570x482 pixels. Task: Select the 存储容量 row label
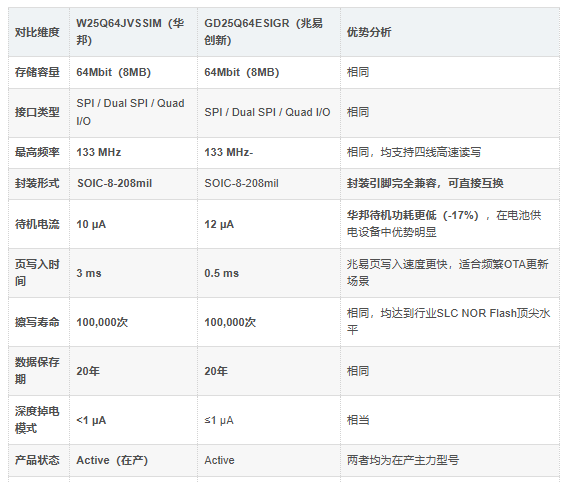point(37,72)
